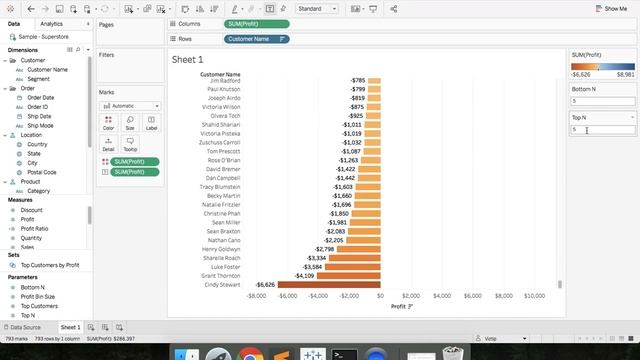This screenshot has height=360, width=640.
Task: Open the Show/Hide Cards icon
Action: click(355, 9)
